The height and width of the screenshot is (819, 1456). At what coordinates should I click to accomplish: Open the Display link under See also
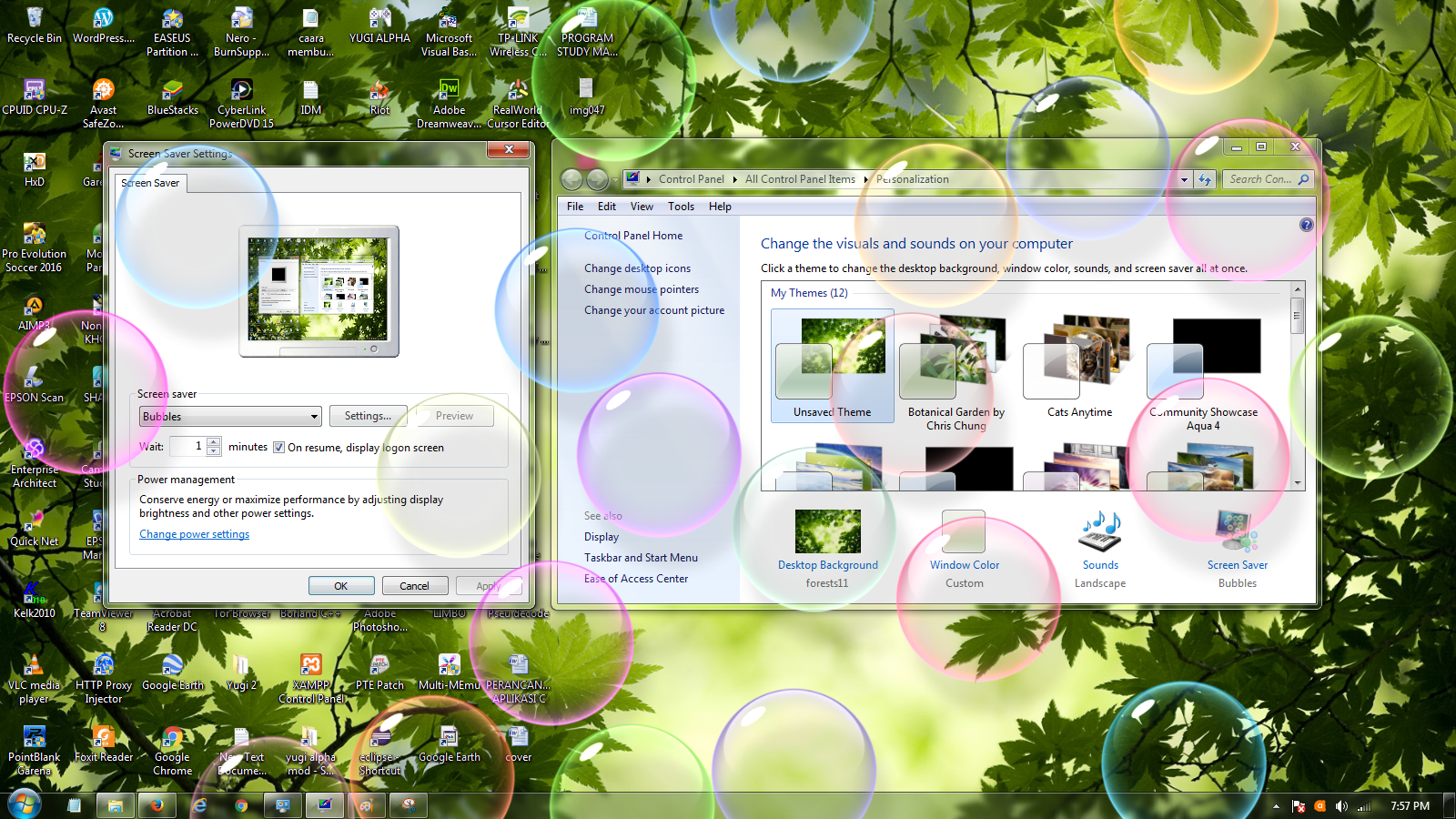pyautogui.click(x=602, y=537)
